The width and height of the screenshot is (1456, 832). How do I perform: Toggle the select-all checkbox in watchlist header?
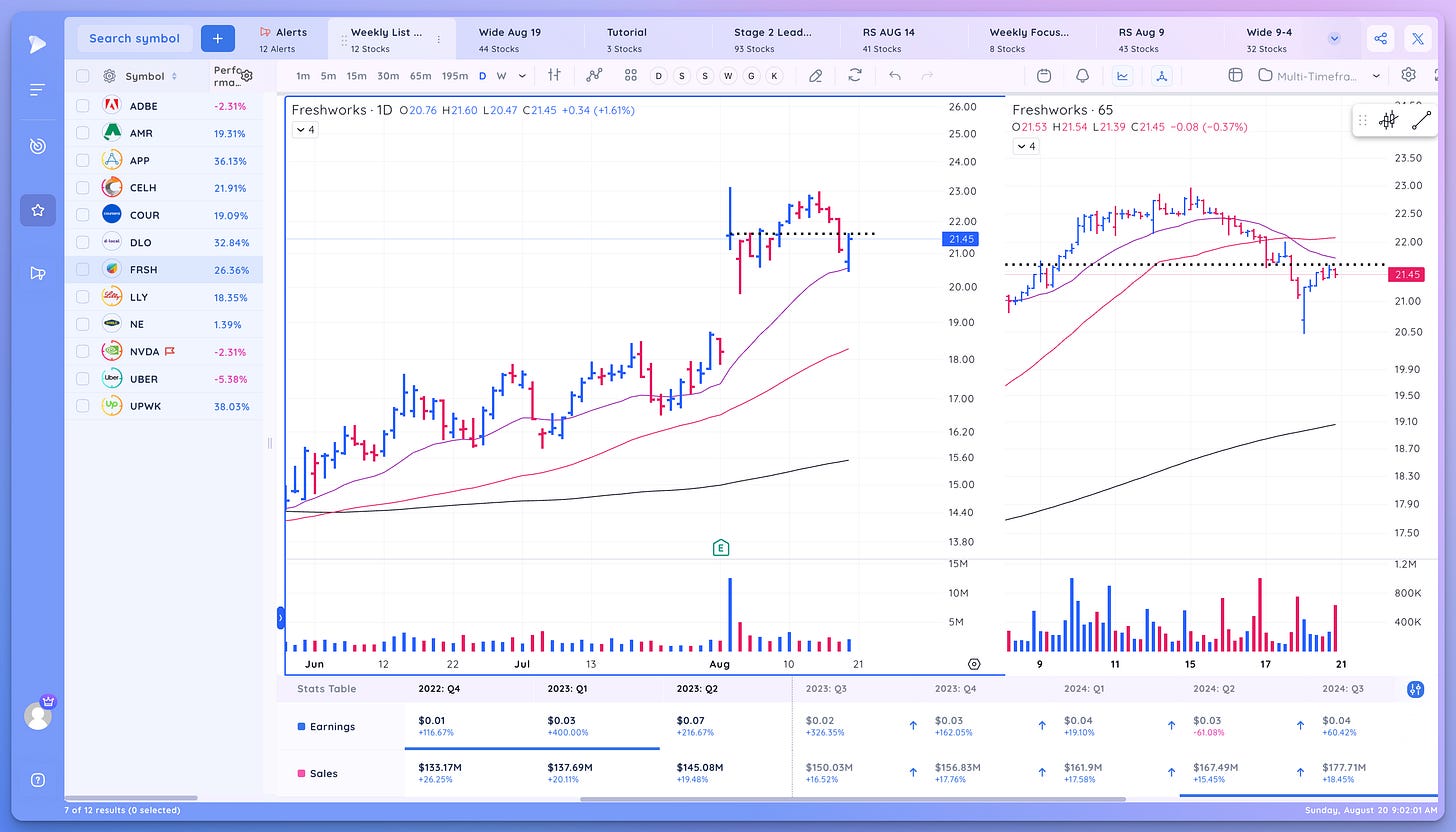click(x=83, y=76)
